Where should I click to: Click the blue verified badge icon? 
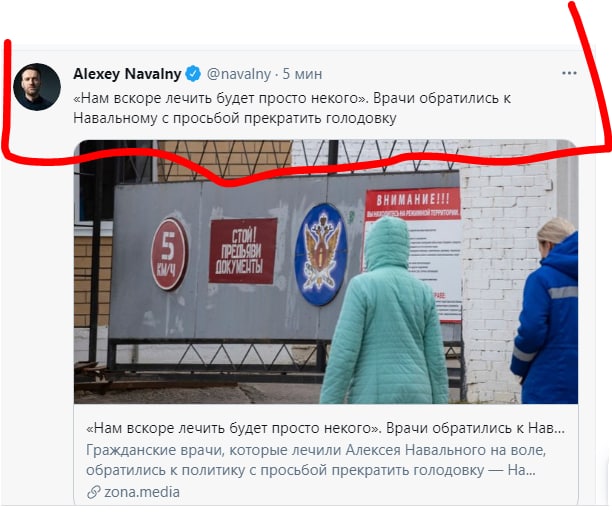pyautogui.click(x=193, y=74)
